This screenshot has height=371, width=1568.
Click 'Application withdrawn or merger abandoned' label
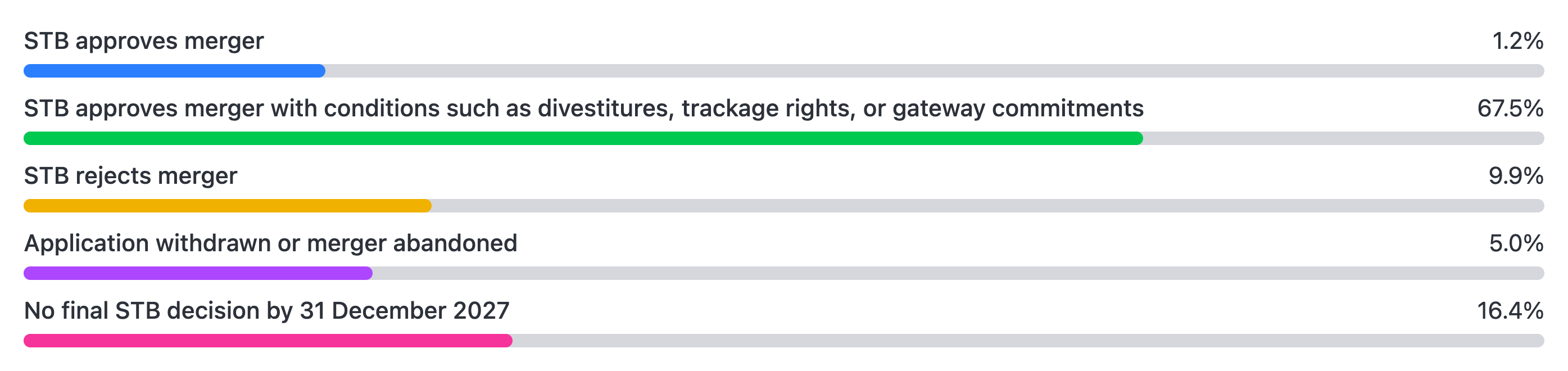(270, 243)
